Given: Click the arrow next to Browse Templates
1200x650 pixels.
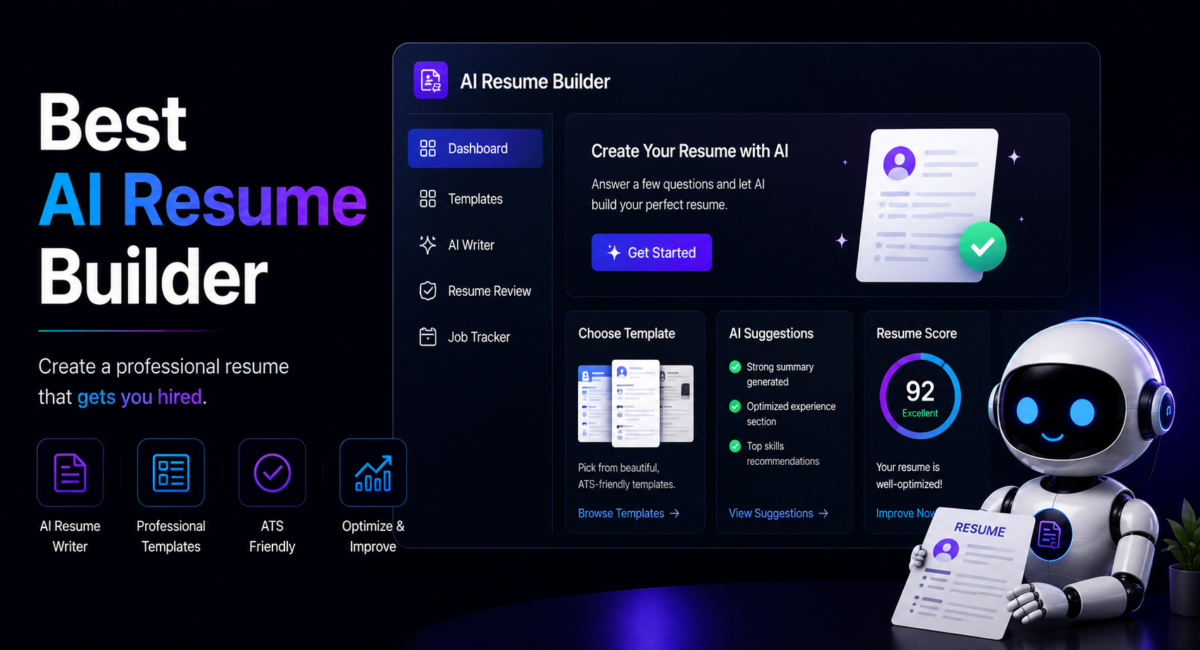Looking at the screenshot, I should (675, 513).
